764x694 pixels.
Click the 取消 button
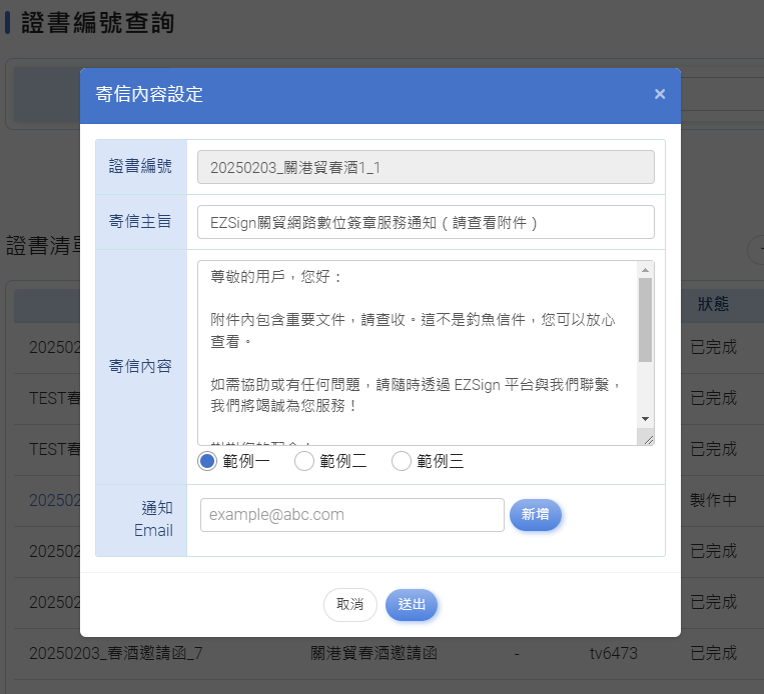(x=350, y=604)
